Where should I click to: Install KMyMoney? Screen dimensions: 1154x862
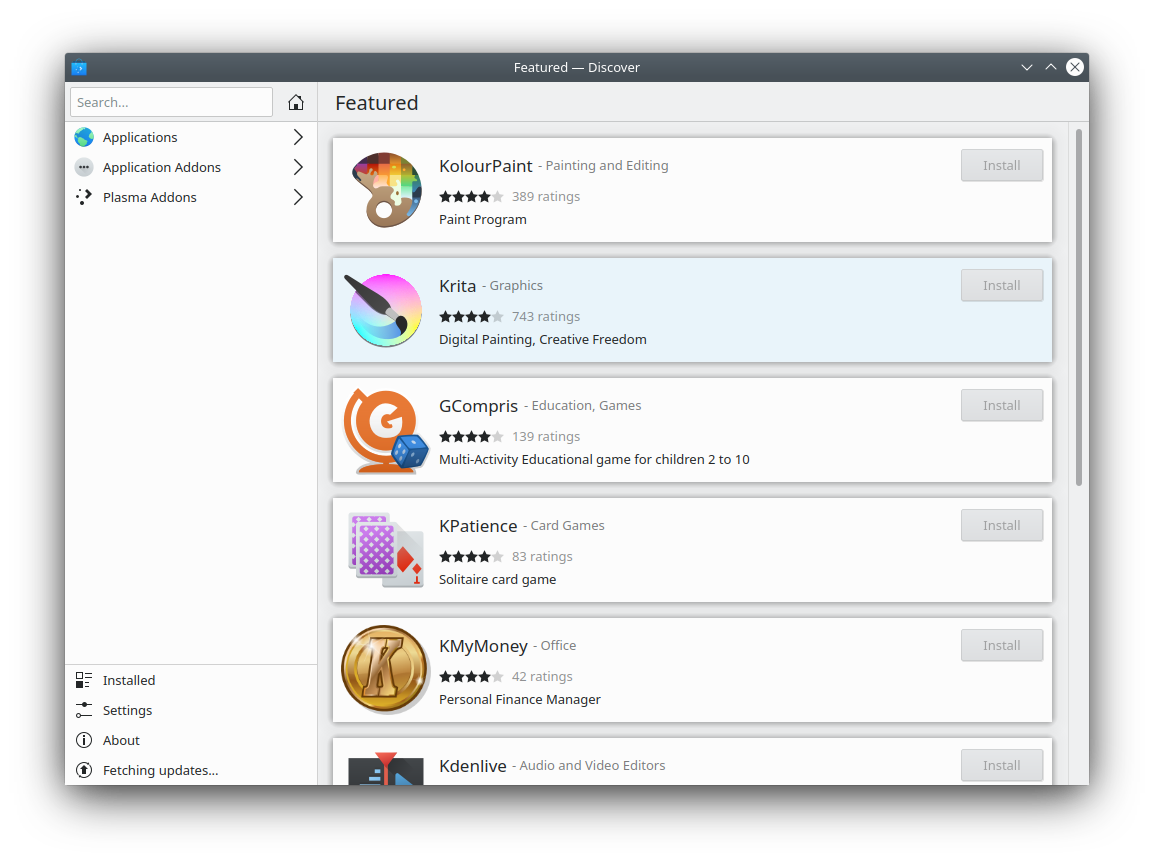[x=1002, y=646]
